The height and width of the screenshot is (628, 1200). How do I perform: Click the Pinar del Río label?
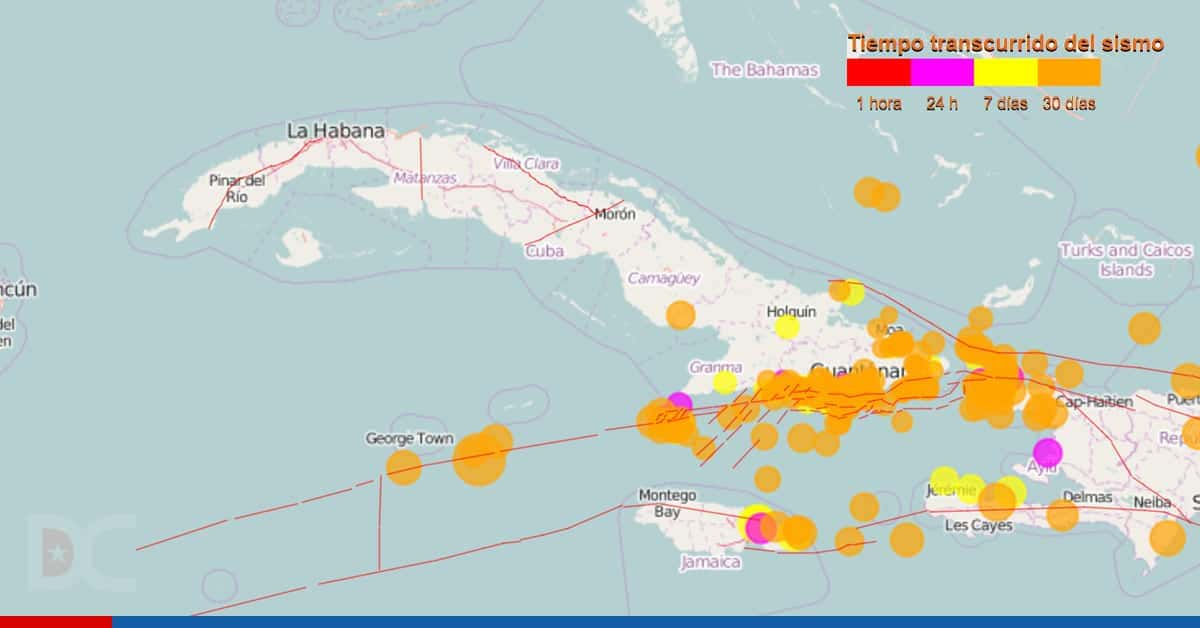pos(237,189)
